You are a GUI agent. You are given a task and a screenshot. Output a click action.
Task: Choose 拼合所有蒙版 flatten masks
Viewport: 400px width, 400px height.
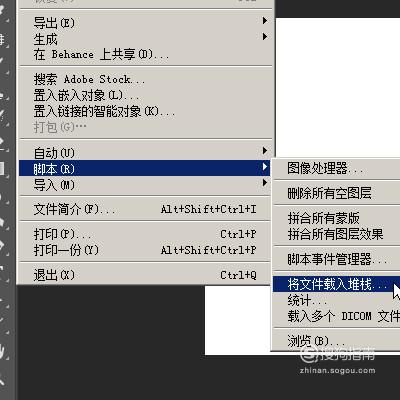point(337,218)
